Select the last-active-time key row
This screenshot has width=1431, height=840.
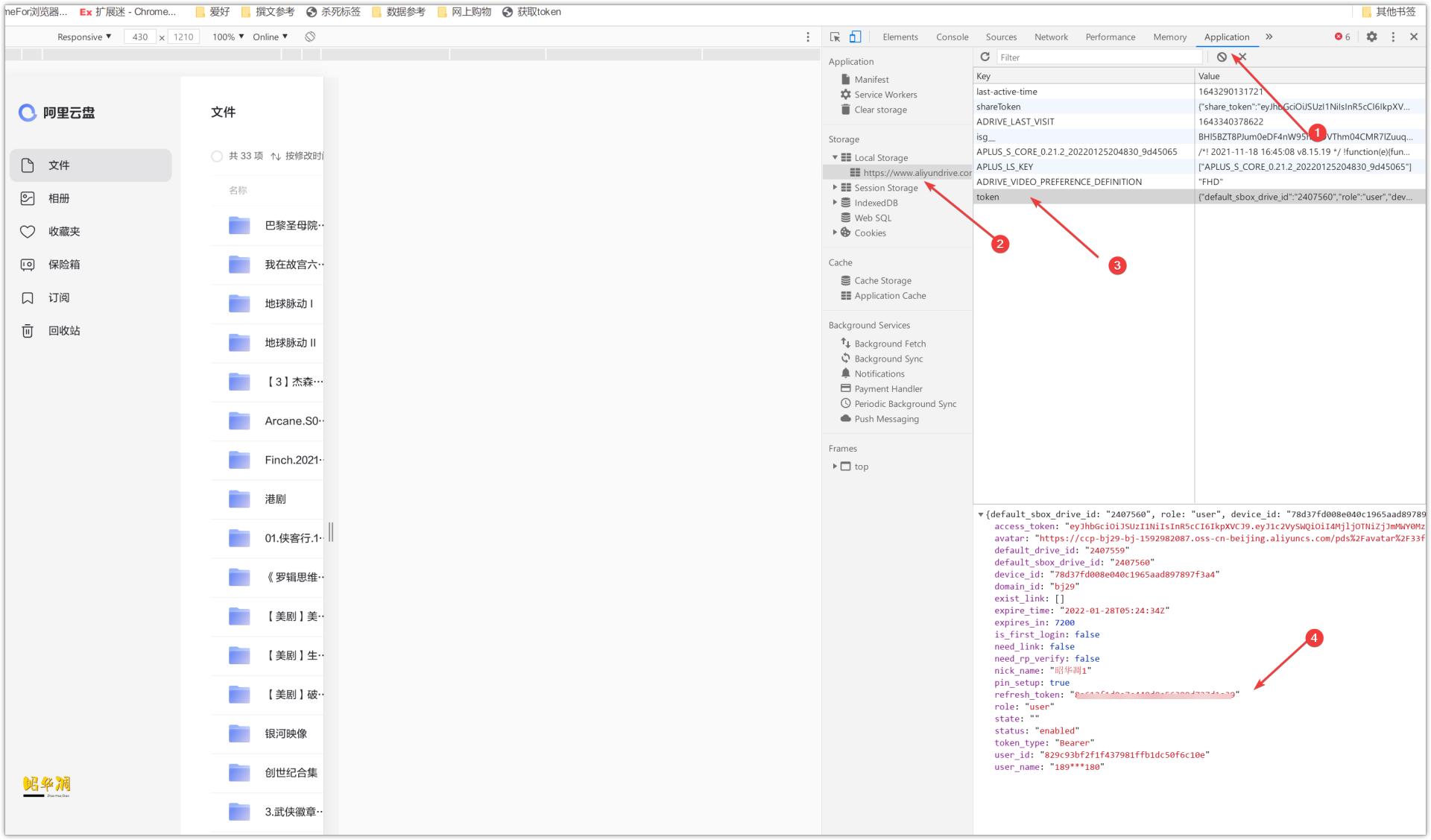(1199, 92)
